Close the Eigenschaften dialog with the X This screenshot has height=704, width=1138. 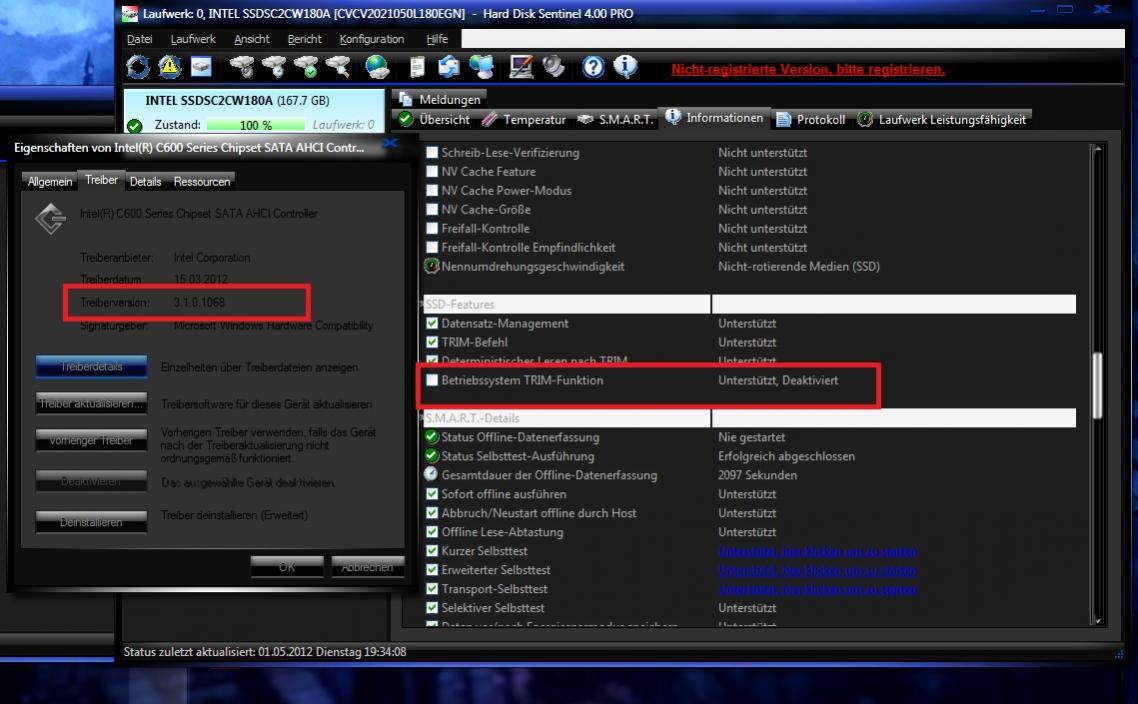(390, 143)
